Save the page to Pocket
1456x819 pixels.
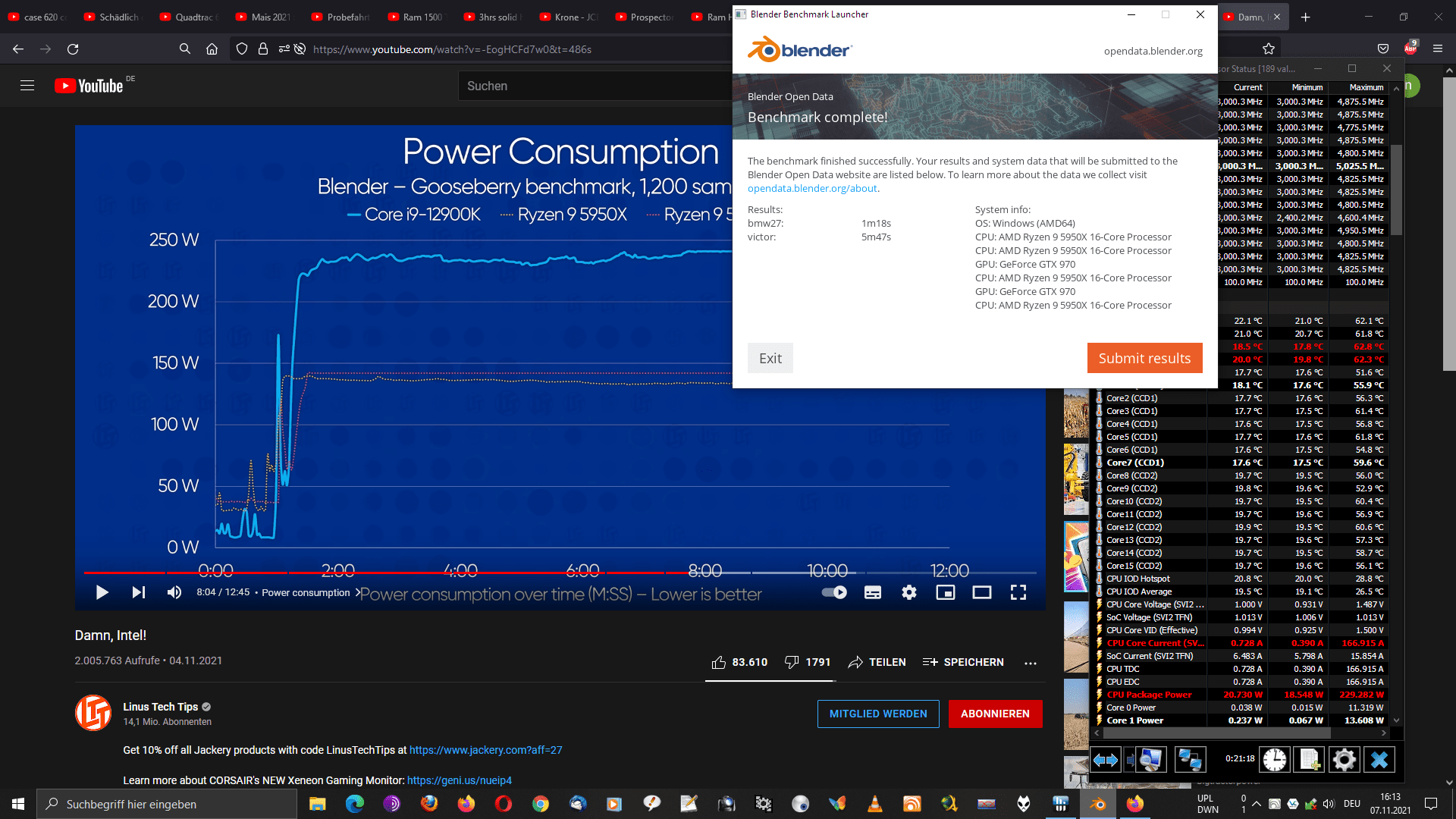point(1383,49)
